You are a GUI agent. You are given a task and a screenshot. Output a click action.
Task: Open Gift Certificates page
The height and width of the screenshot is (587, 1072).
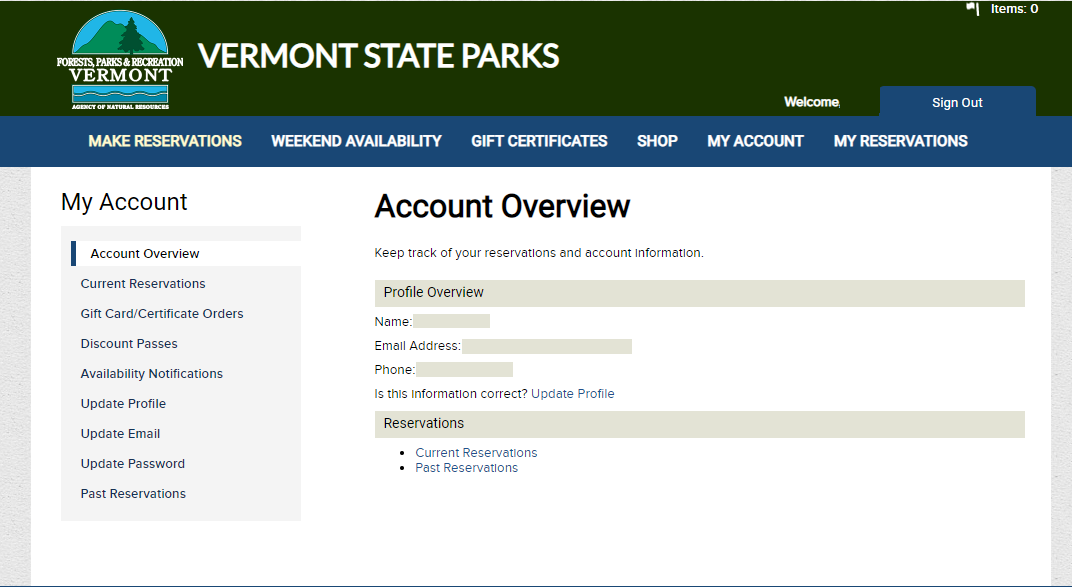539,141
